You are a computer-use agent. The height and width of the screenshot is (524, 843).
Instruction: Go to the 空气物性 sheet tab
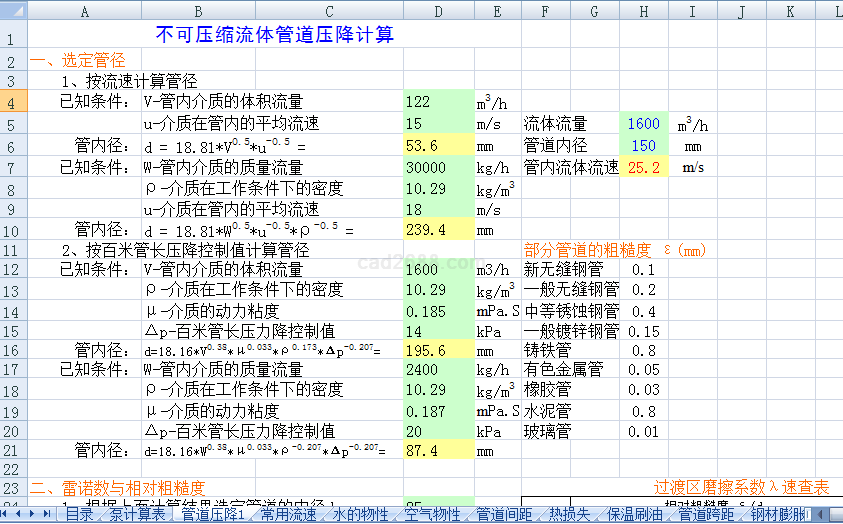[x=432, y=515]
